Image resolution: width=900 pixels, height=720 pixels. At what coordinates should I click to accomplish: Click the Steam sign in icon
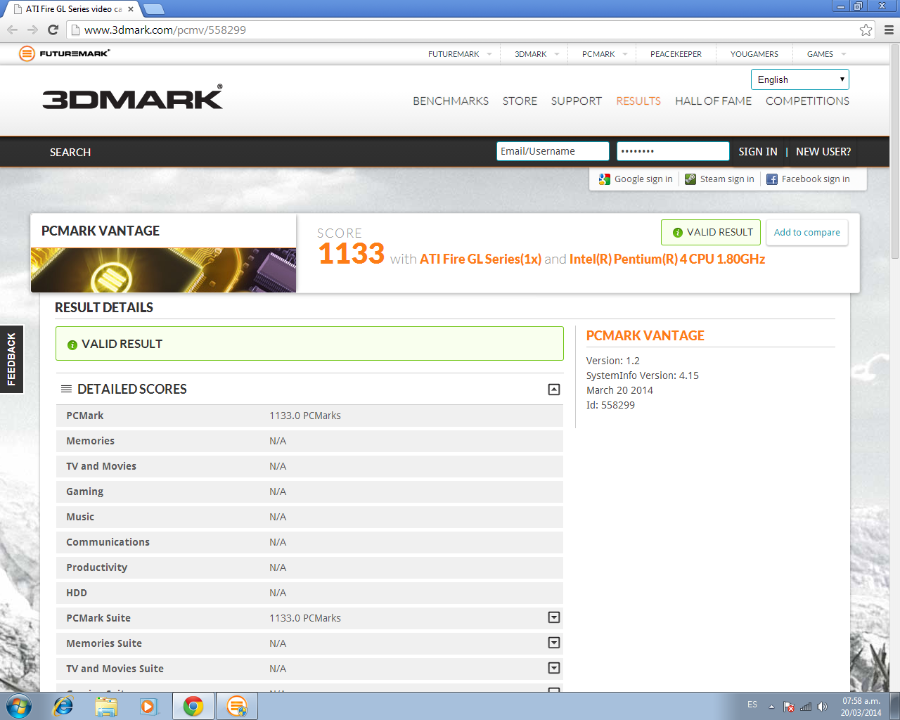click(690, 179)
